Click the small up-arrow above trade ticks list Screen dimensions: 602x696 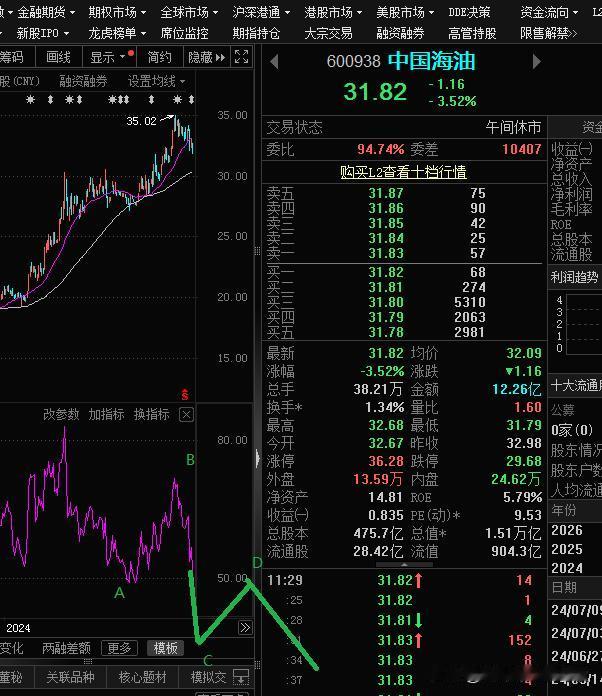click(404, 565)
